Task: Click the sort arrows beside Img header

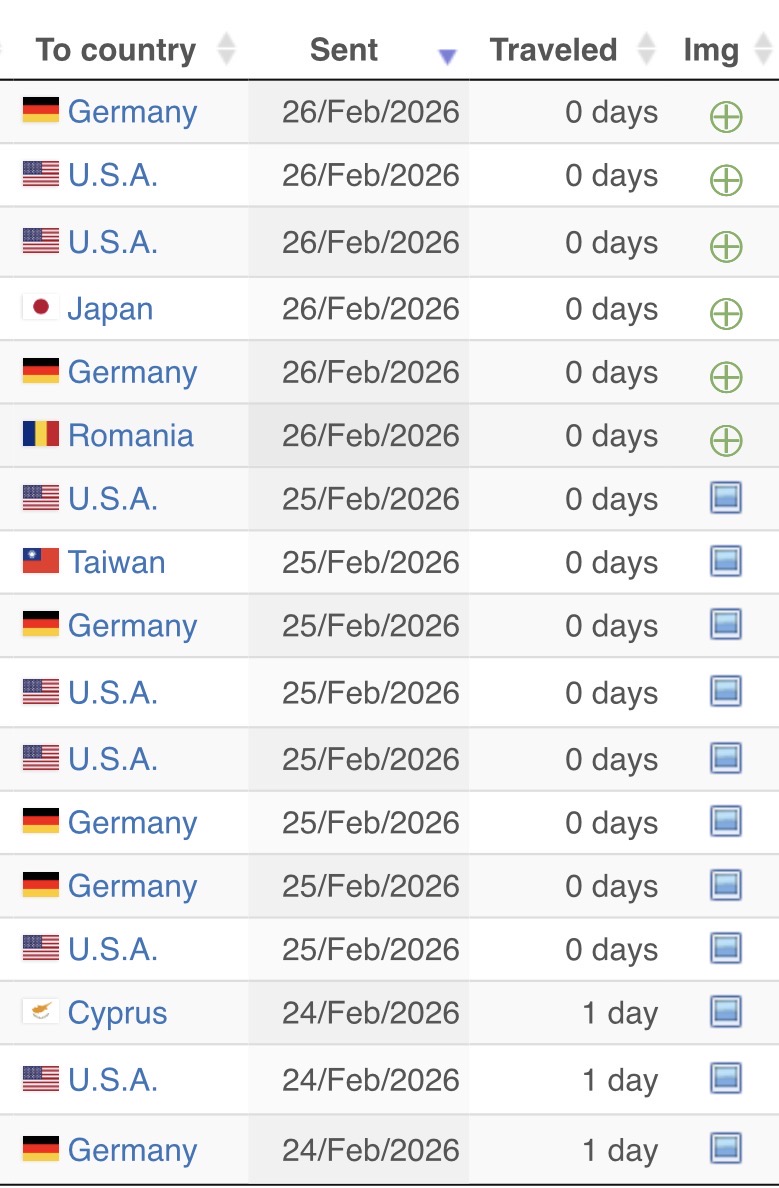Action: [x=760, y=49]
